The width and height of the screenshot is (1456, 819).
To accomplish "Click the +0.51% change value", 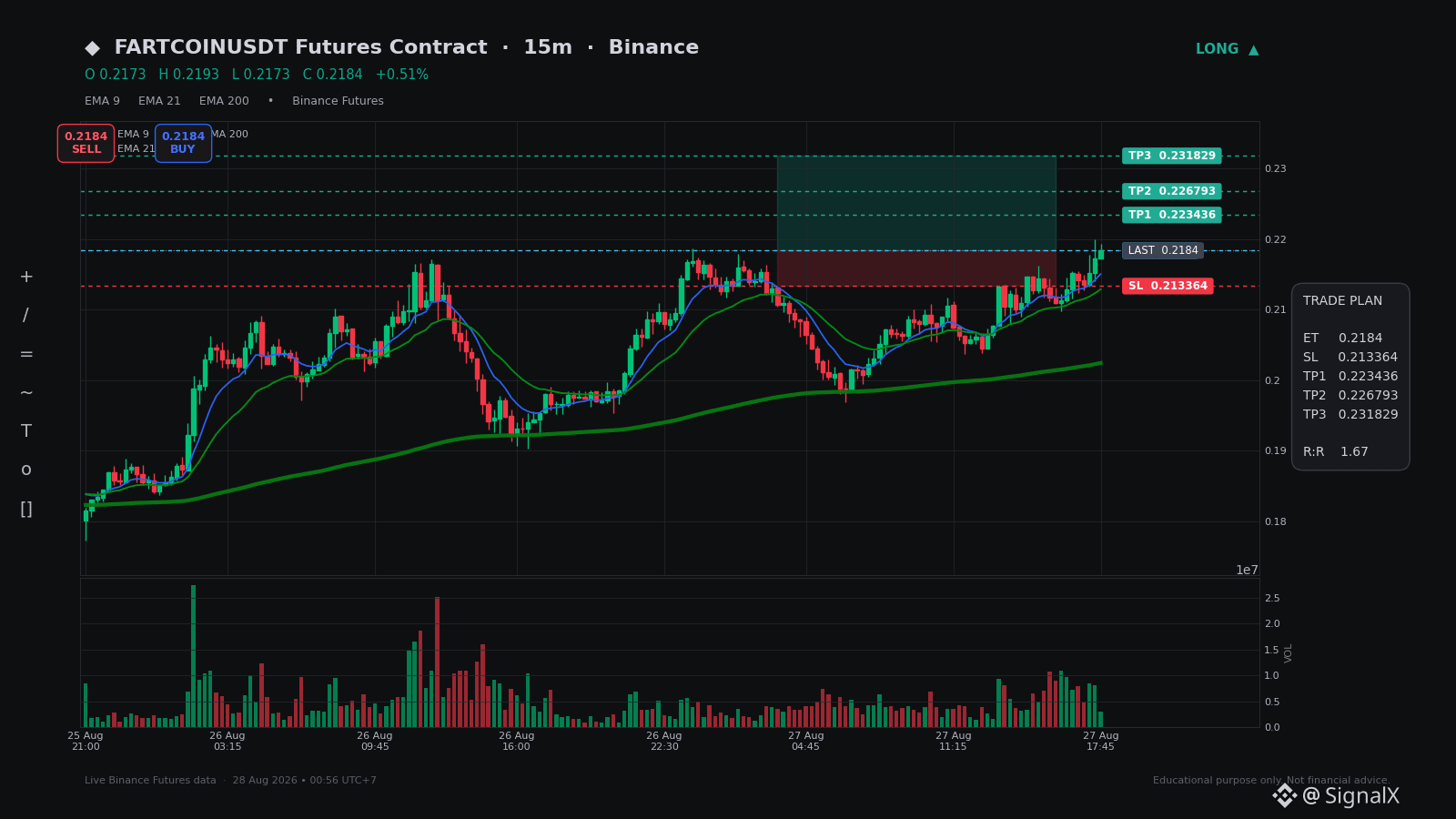I will click(x=402, y=75).
